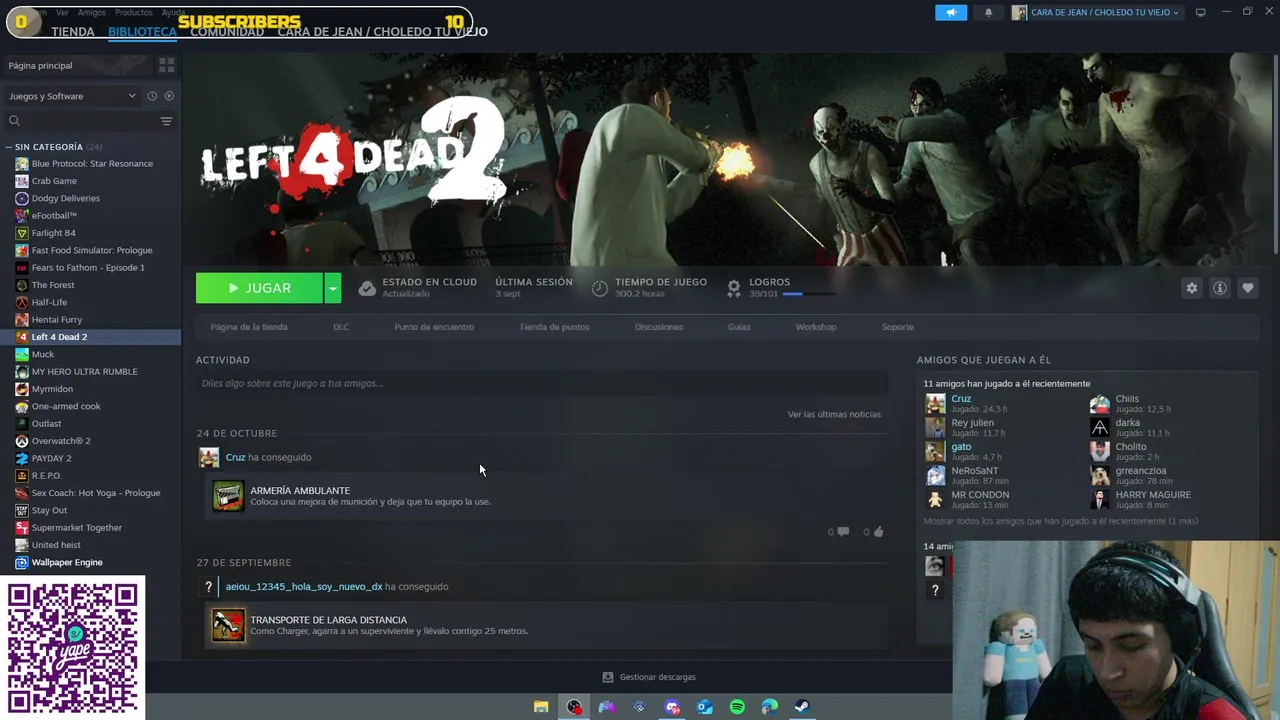Collapse the Sin Categoría section
1280x720 pixels.
pos(8,147)
